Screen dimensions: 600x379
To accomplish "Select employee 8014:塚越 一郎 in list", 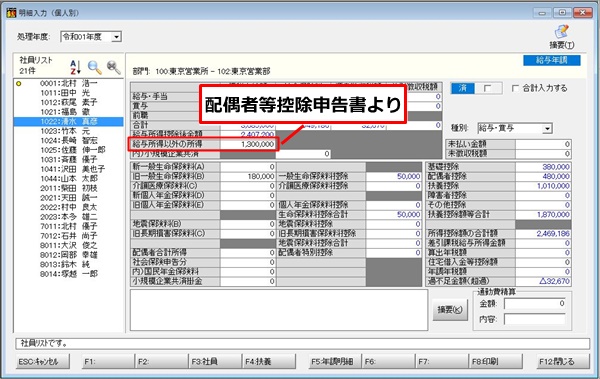I will click(x=68, y=274).
